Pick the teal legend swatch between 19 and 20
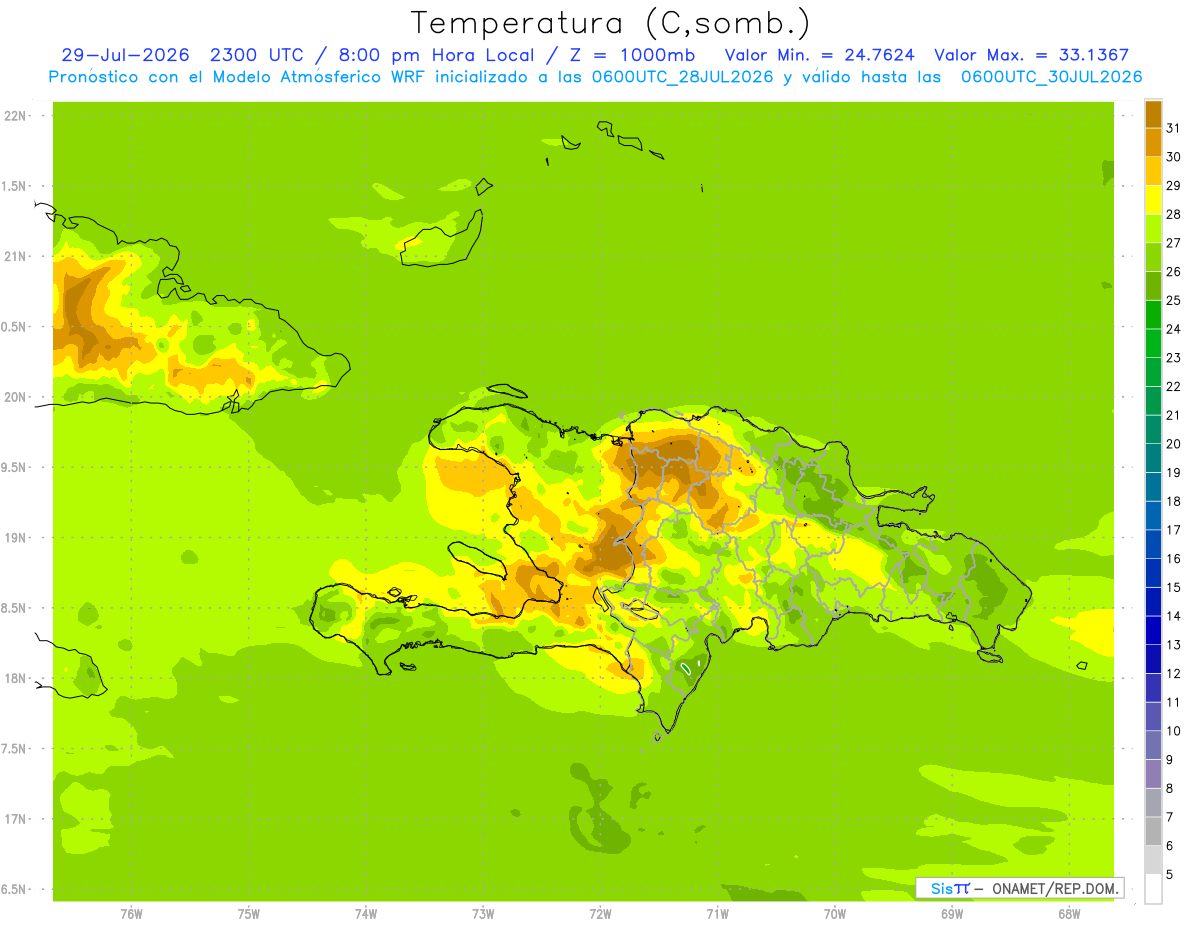Image resolution: width=1200 pixels, height=927 pixels. 1153,458
